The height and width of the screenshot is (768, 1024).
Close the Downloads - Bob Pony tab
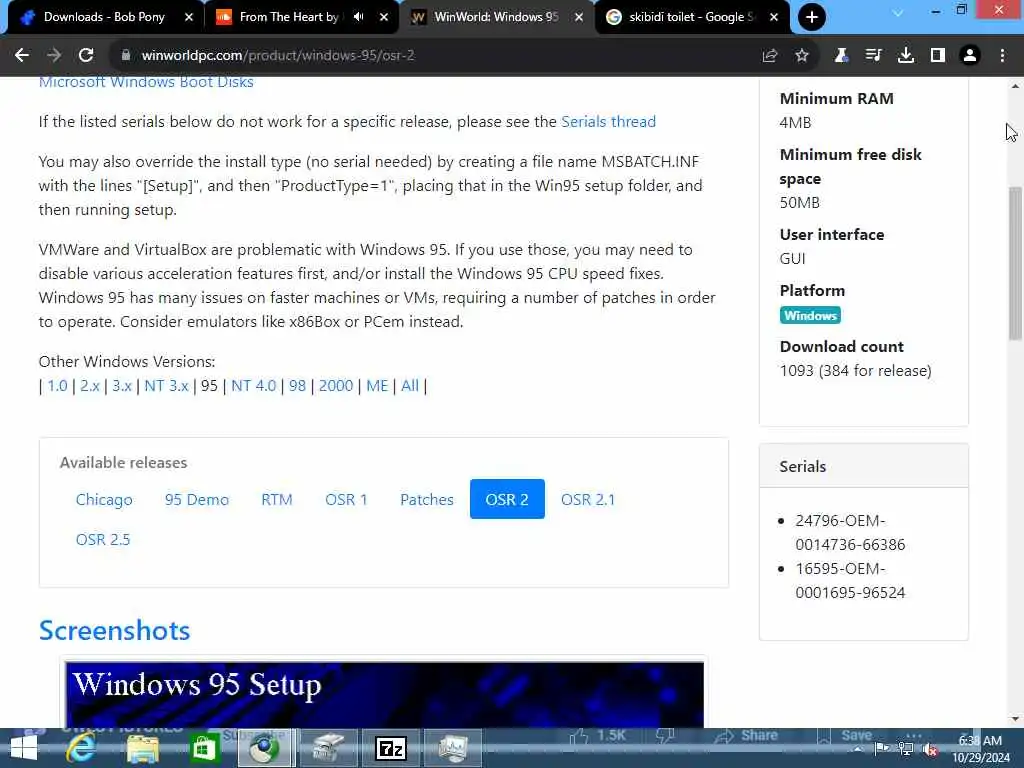point(189,17)
